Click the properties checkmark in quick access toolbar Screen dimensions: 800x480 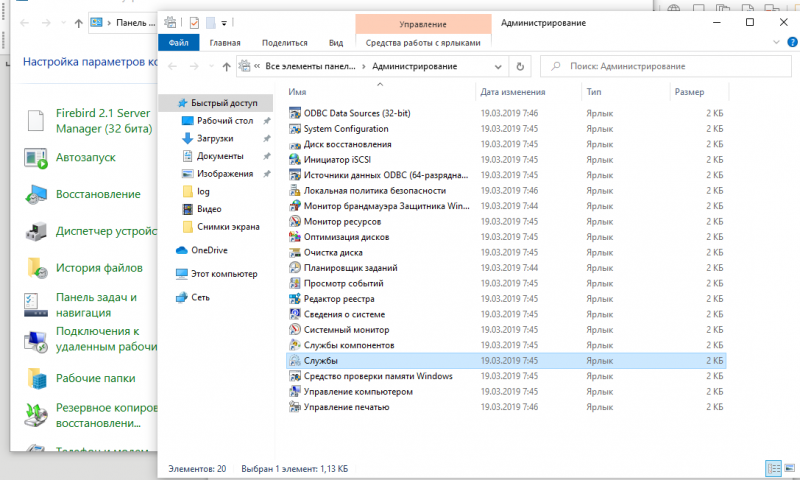tap(194, 22)
